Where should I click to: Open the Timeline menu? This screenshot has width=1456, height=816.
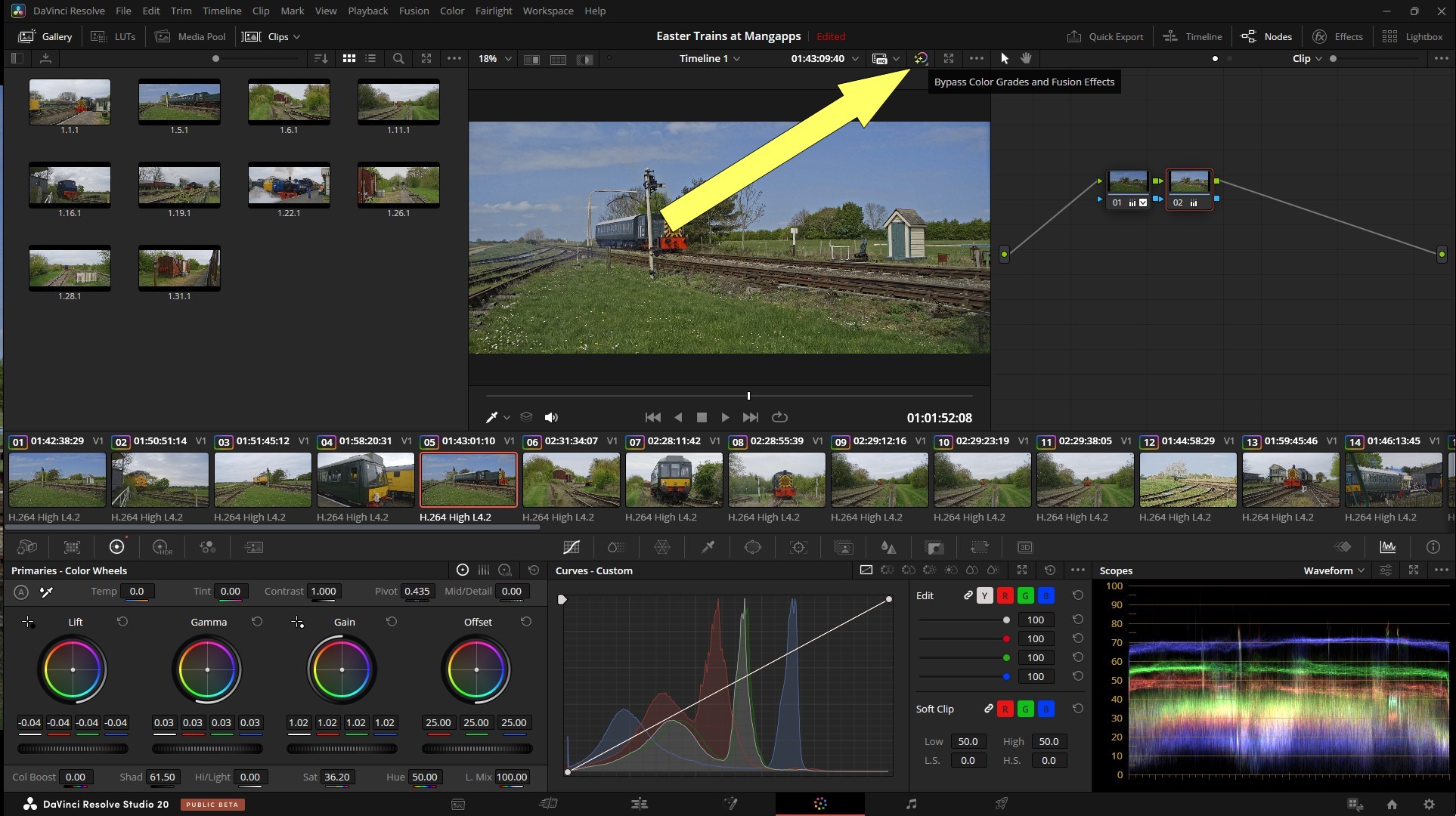pyautogui.click(x=221, y=11)
